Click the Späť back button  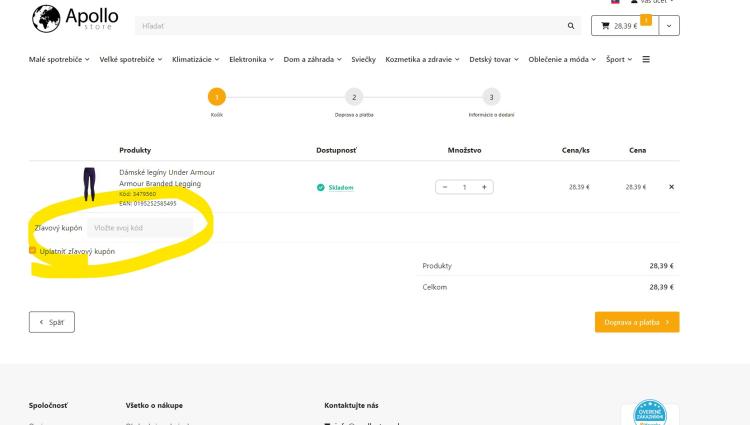pos(52,322)
